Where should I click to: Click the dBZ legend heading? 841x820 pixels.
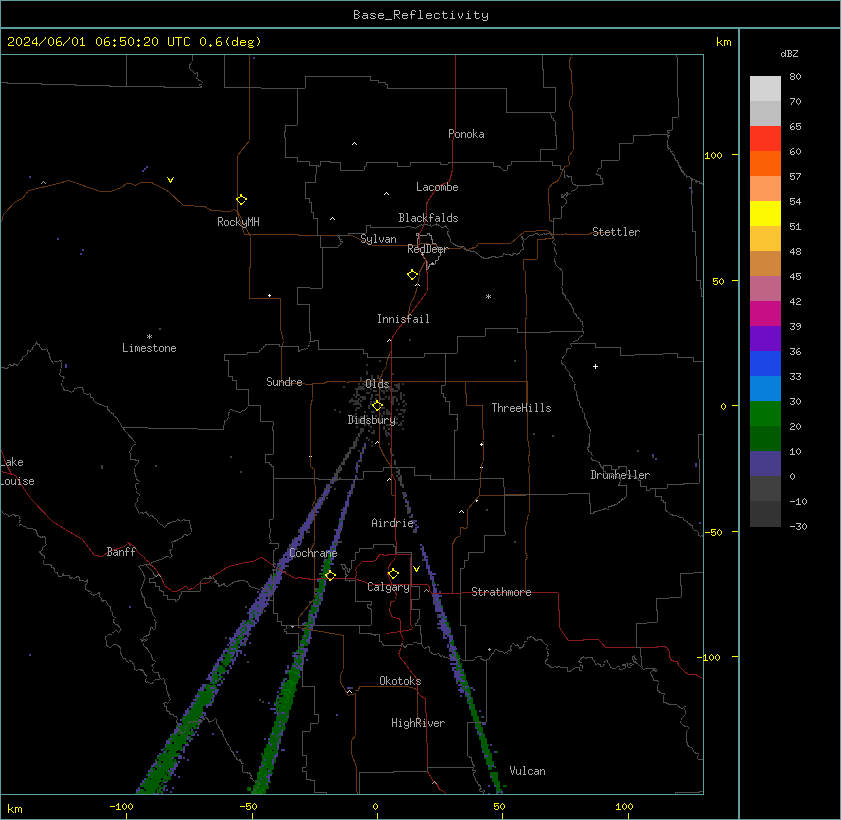click(789, 54)
